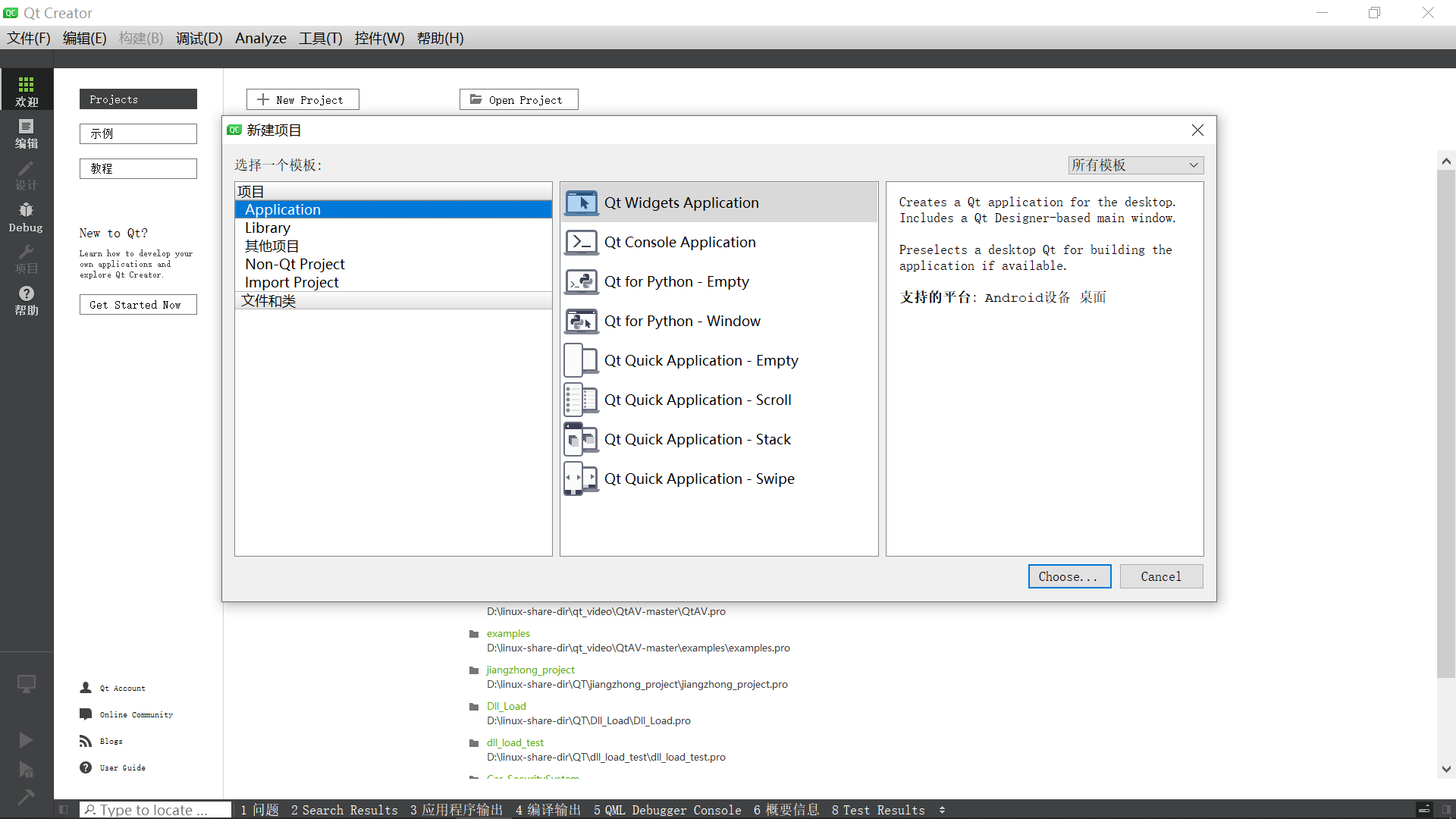Screen dimensions: 1456x819
Task: Pick the Qt Quick Application - Swipe icon
Action: click(x=582, y=479)
